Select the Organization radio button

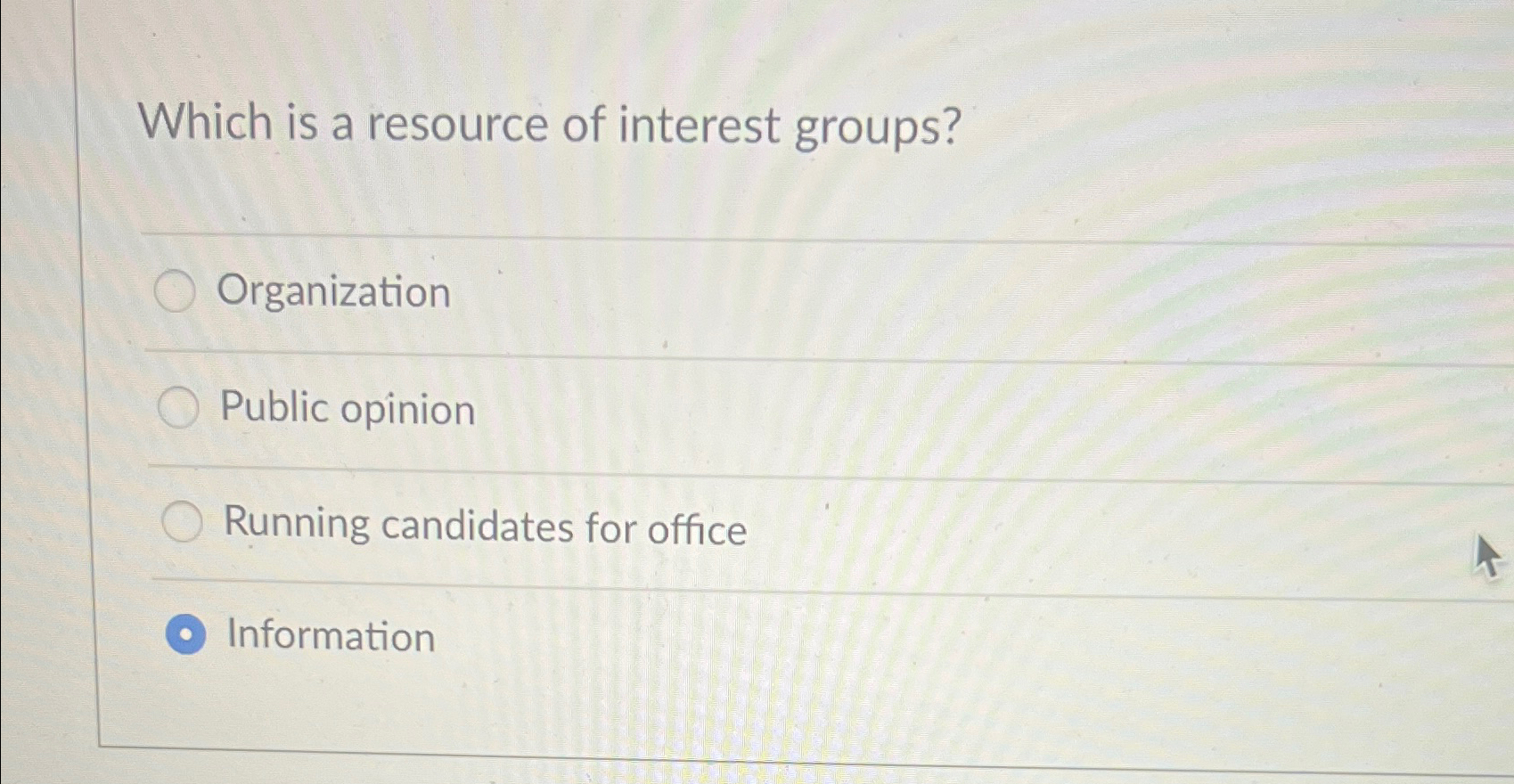coord(175,291)
